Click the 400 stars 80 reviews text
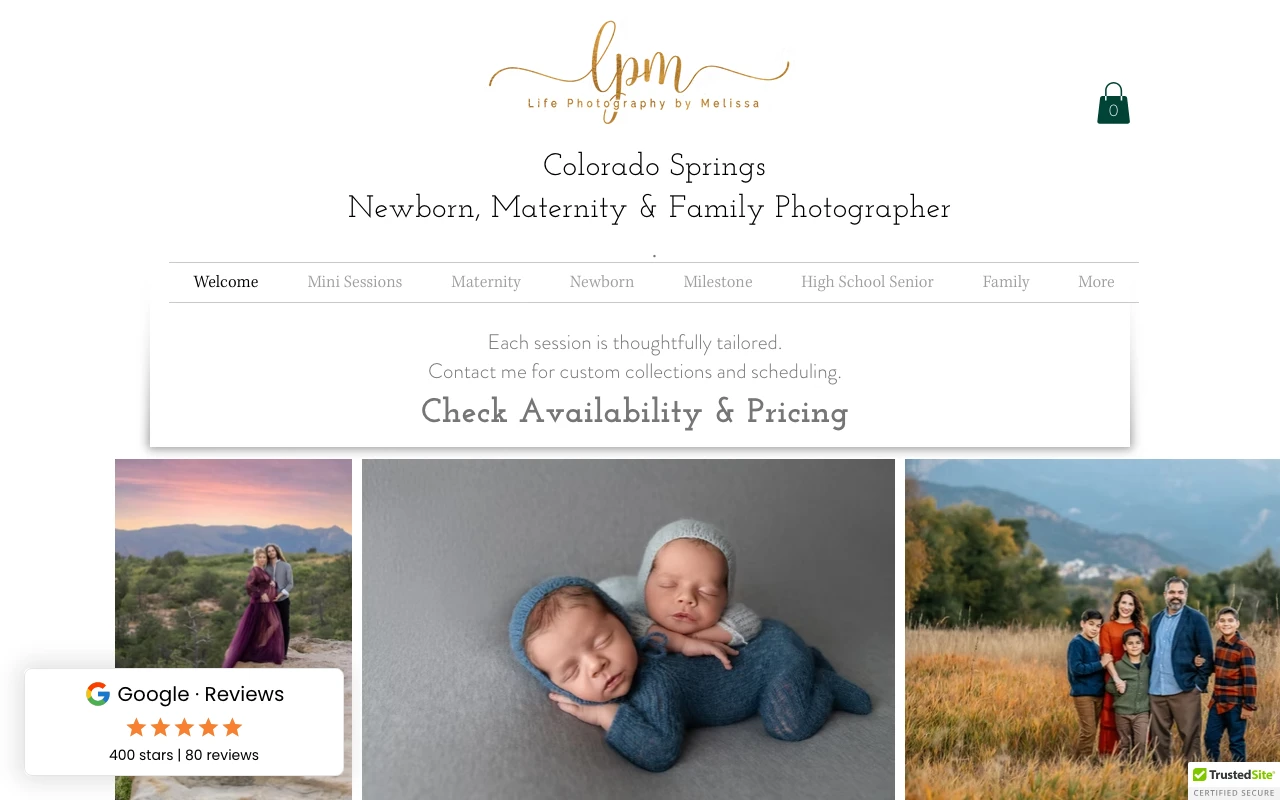This screenshot has height=800, width=1280. click(x=184, y=755)
